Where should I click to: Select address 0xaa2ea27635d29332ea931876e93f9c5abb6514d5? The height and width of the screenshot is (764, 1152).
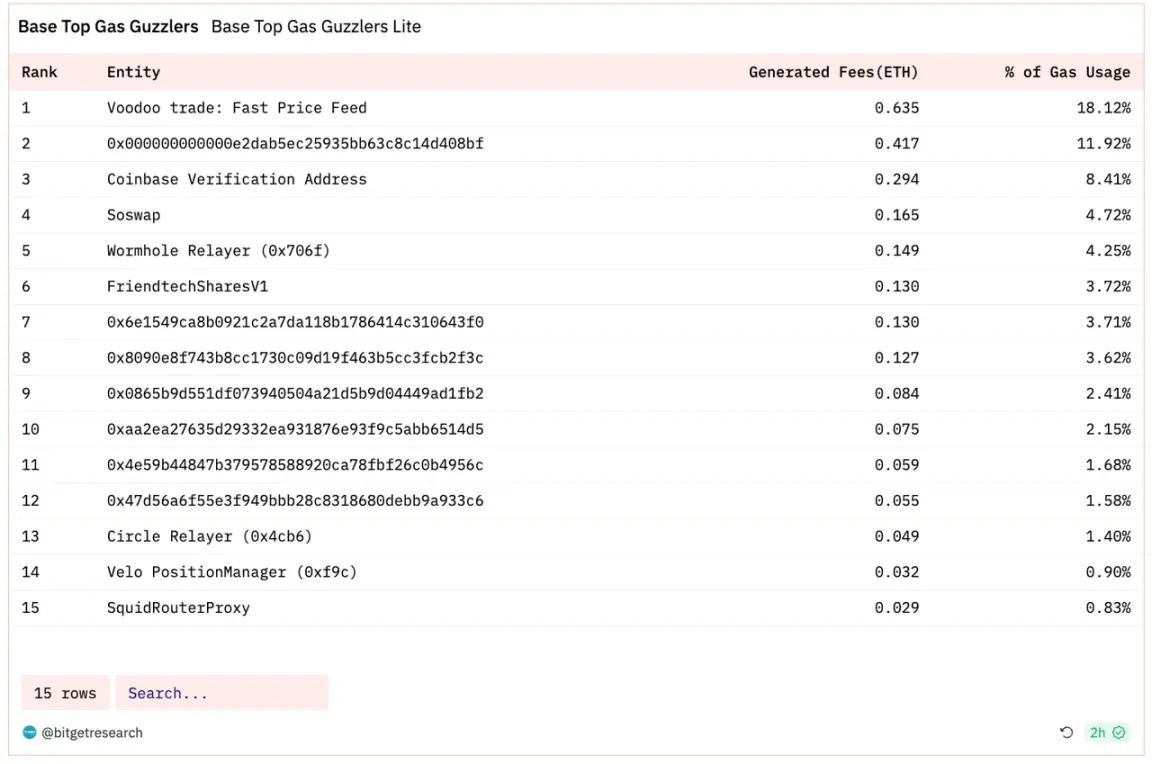click(x=295, y=429)
